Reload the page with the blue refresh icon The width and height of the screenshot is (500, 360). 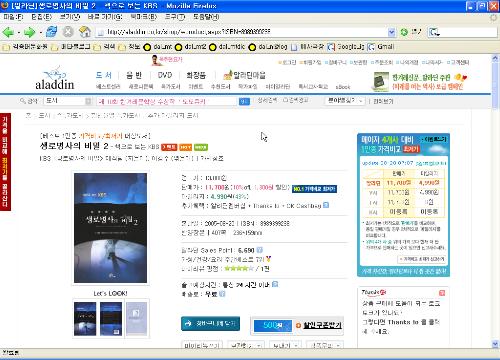(51, 32)
